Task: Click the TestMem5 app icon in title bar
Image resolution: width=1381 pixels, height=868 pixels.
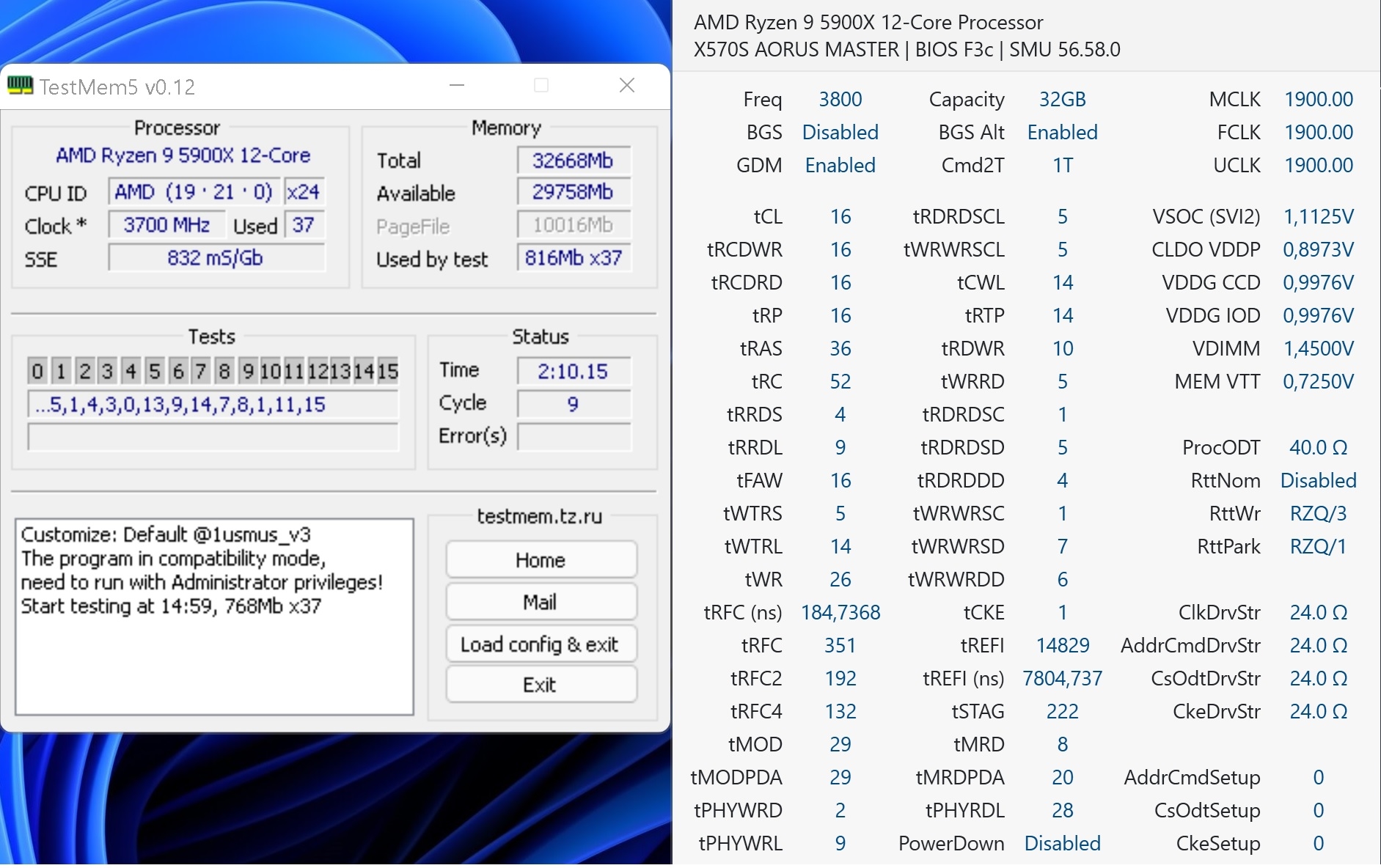Action: point(20,87)
